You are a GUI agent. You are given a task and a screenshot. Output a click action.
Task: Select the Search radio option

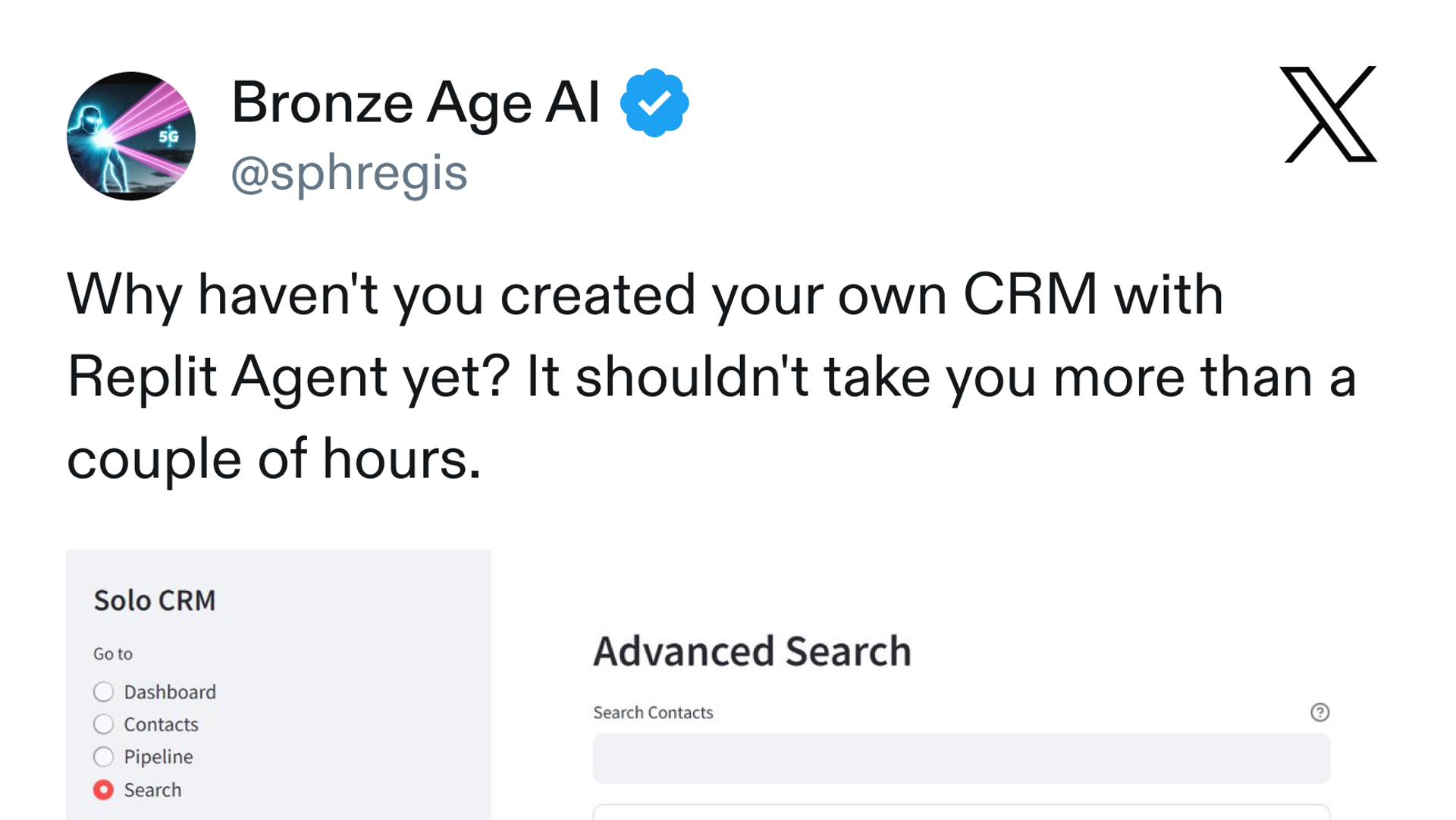click(x=104, y=790)
